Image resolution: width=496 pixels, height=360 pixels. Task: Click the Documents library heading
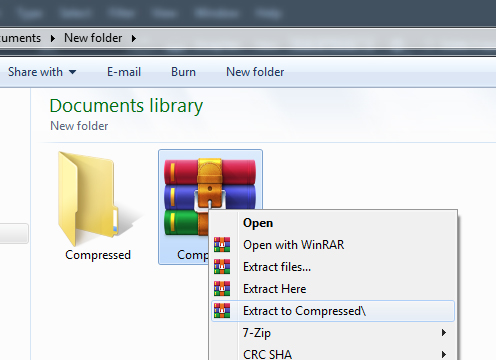[x=126, y=106]
